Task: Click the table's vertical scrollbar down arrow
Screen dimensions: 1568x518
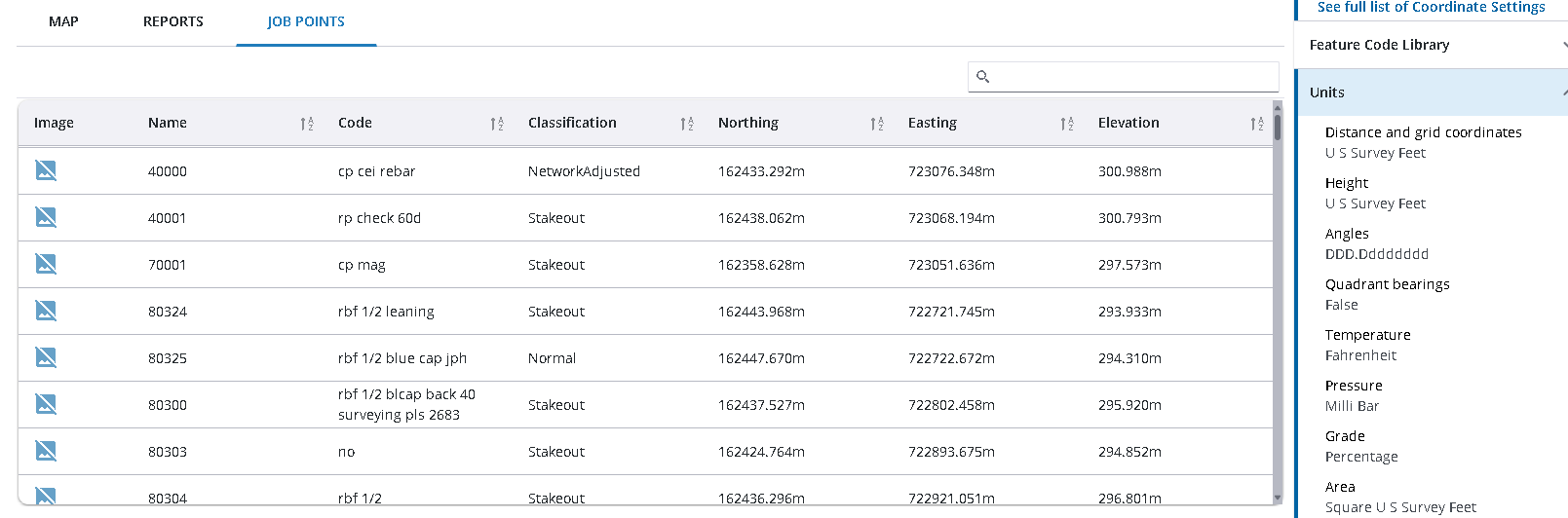Action: point(1278,498)
